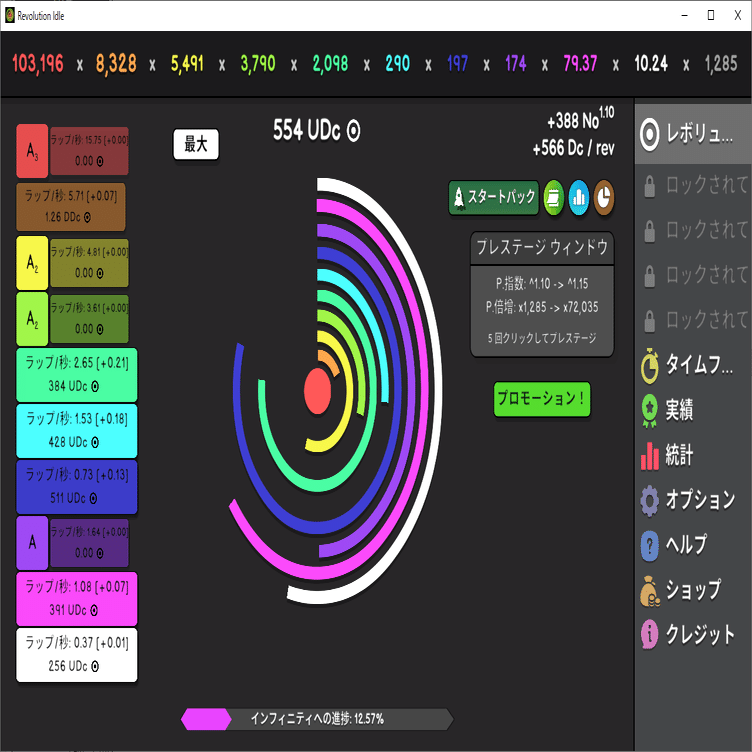Viewport: 752px width, 752px height.
Task: Click the red center circle of the rings
Action: click(317, 391)
